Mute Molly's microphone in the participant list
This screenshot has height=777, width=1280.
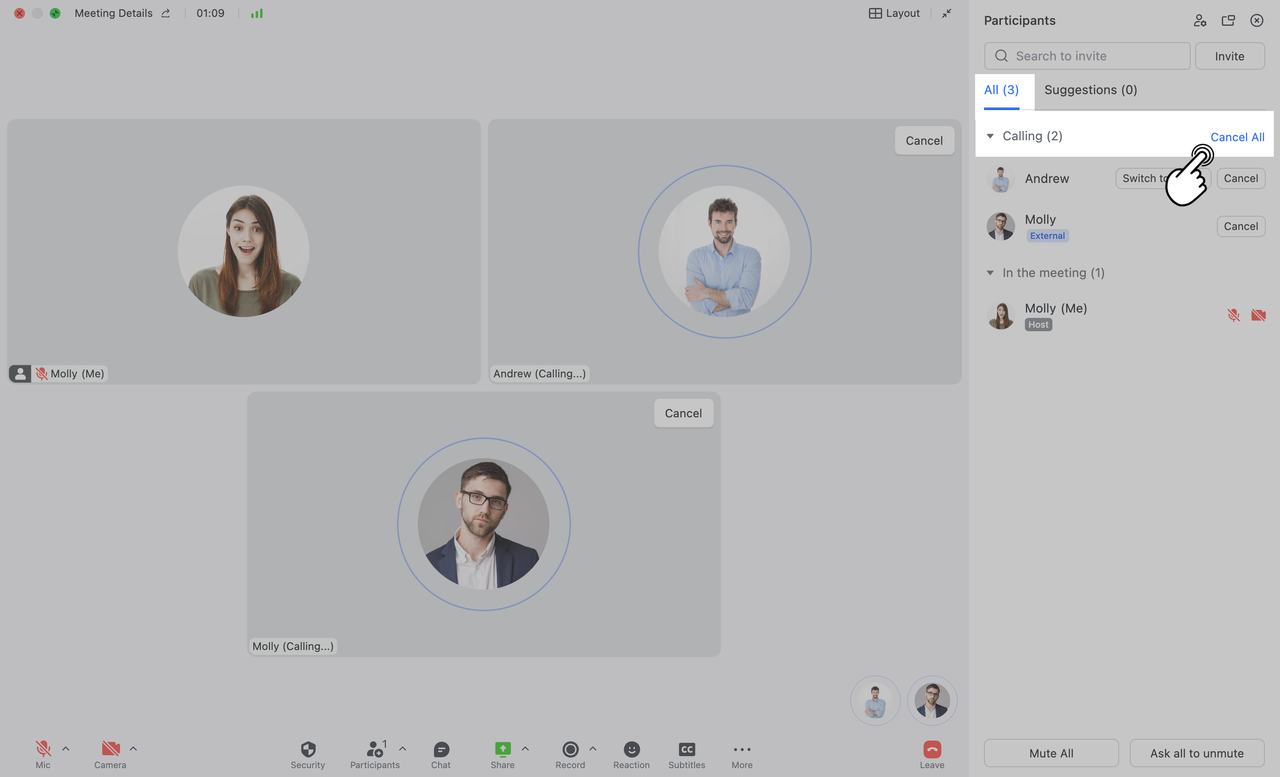pos(1233,314)
